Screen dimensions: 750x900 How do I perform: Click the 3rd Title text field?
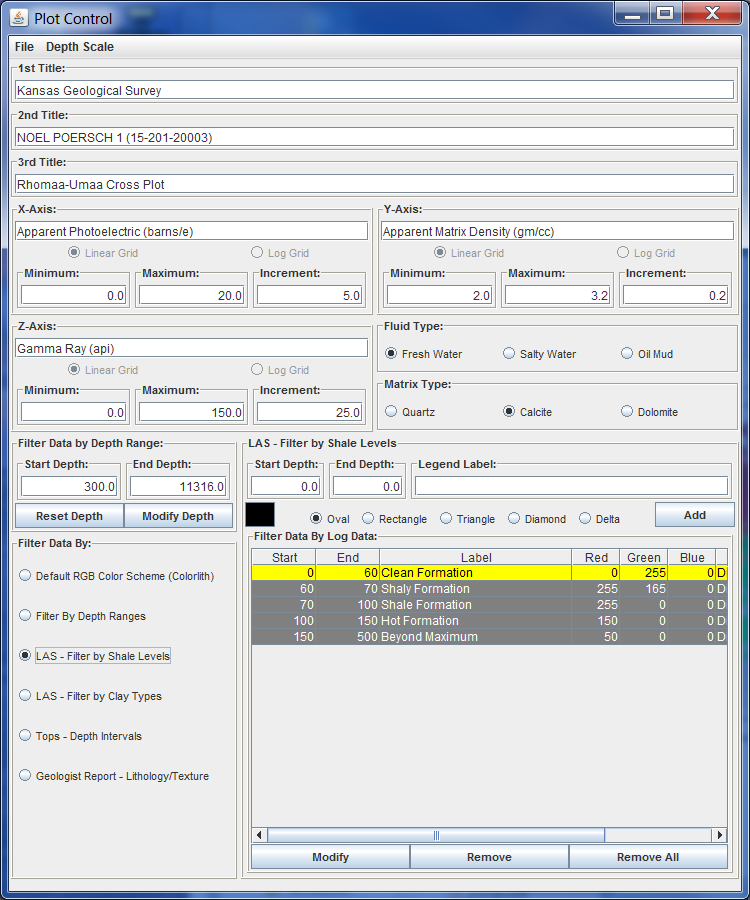tap(374, 184)
